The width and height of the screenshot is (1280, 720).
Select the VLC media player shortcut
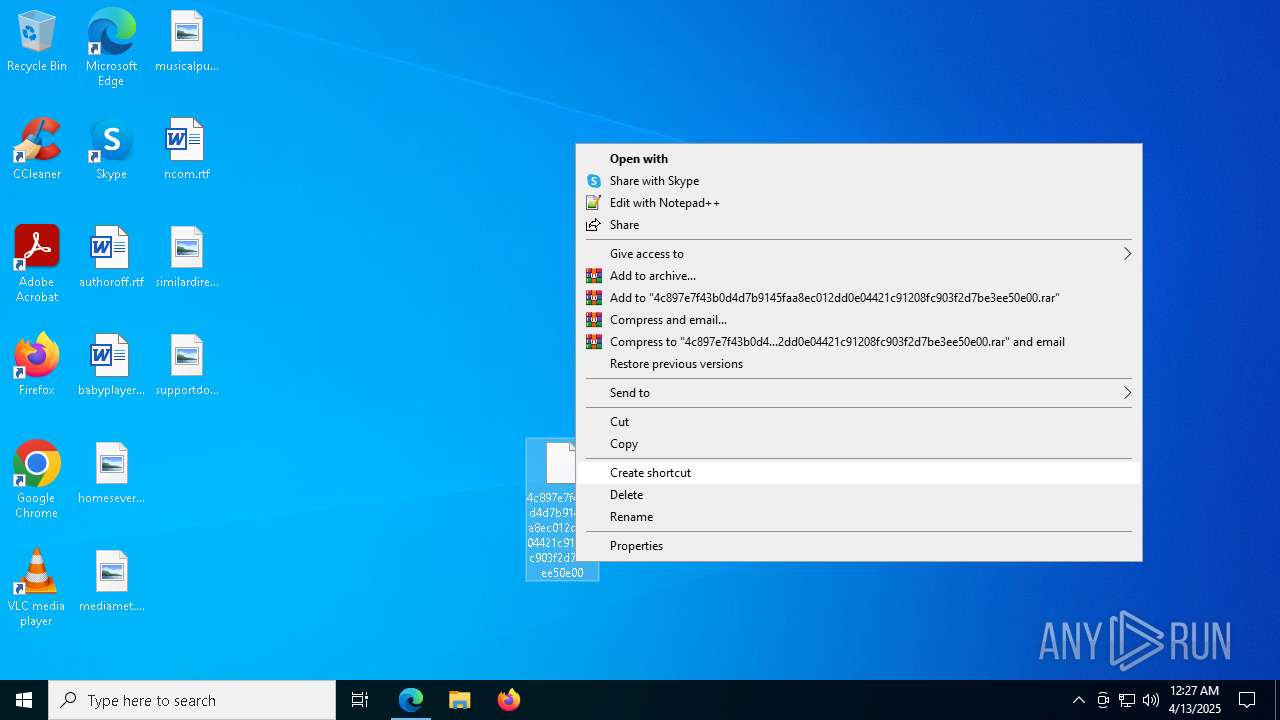coord(37,588)
